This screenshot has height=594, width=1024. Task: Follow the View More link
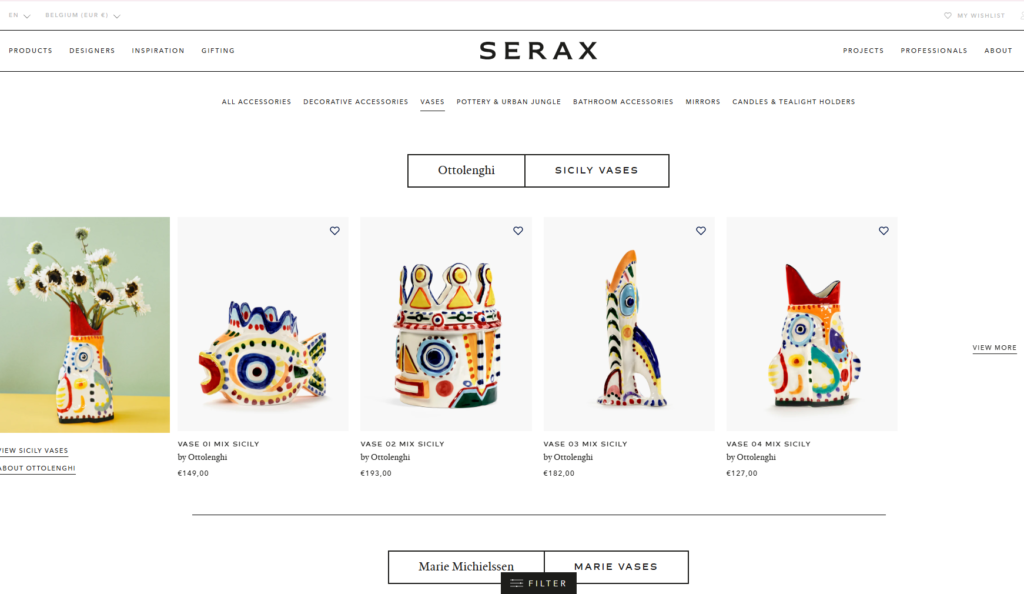[994, 348]
